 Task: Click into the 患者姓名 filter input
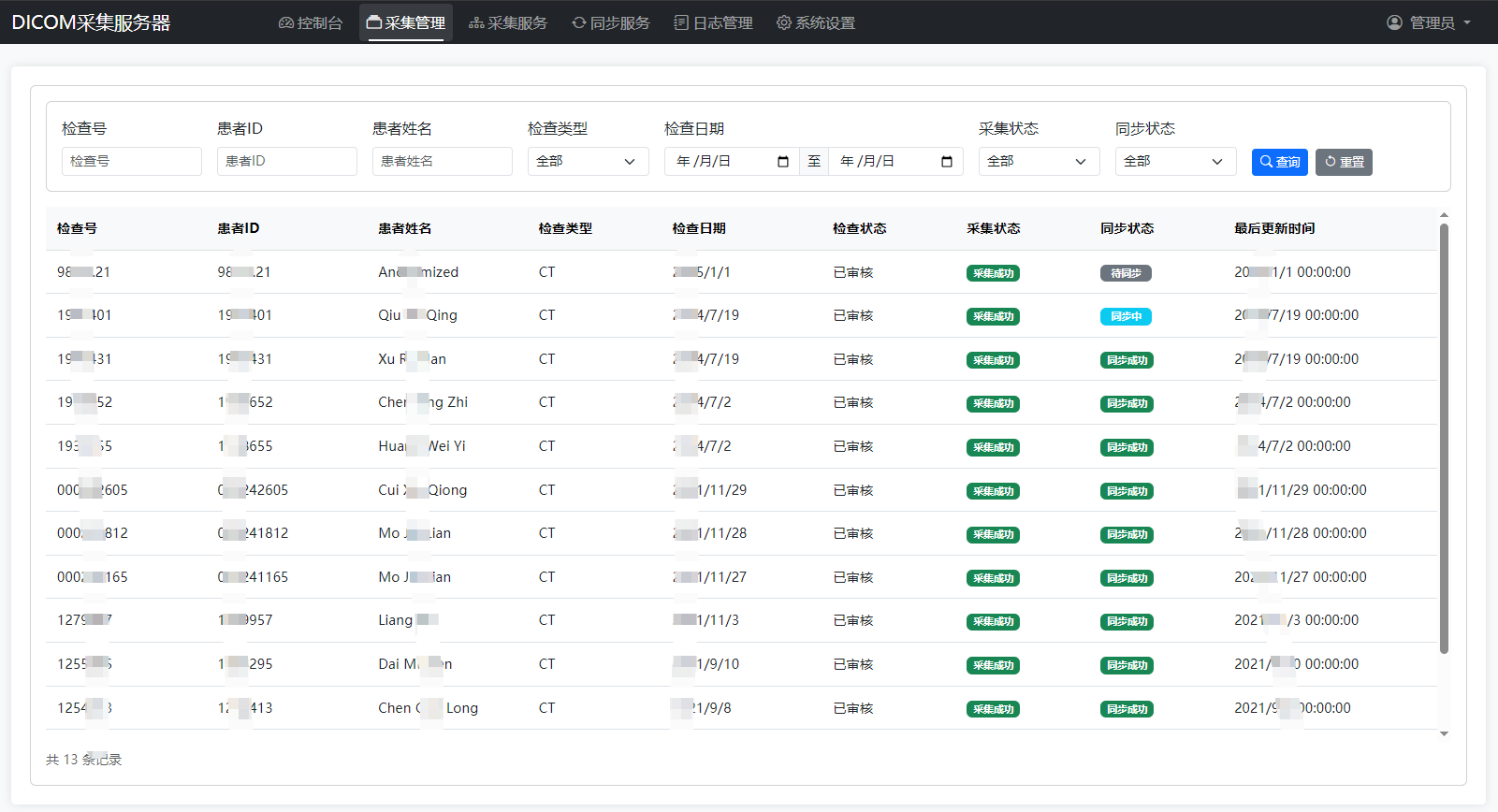[x=442, y=162]
